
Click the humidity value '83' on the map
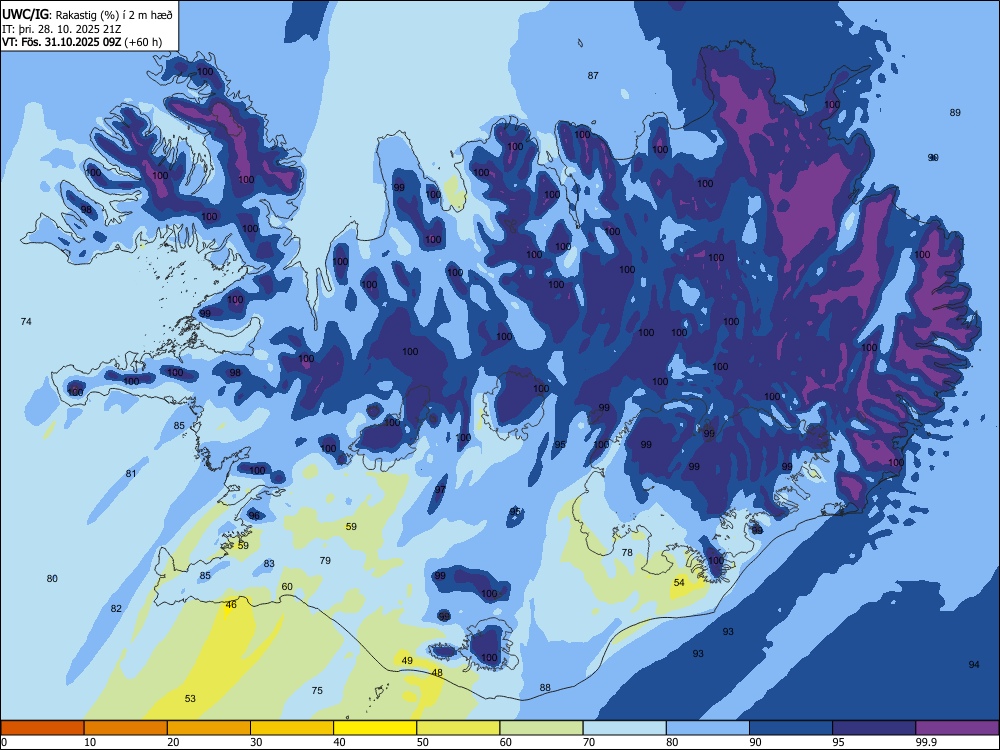point(269,564)
